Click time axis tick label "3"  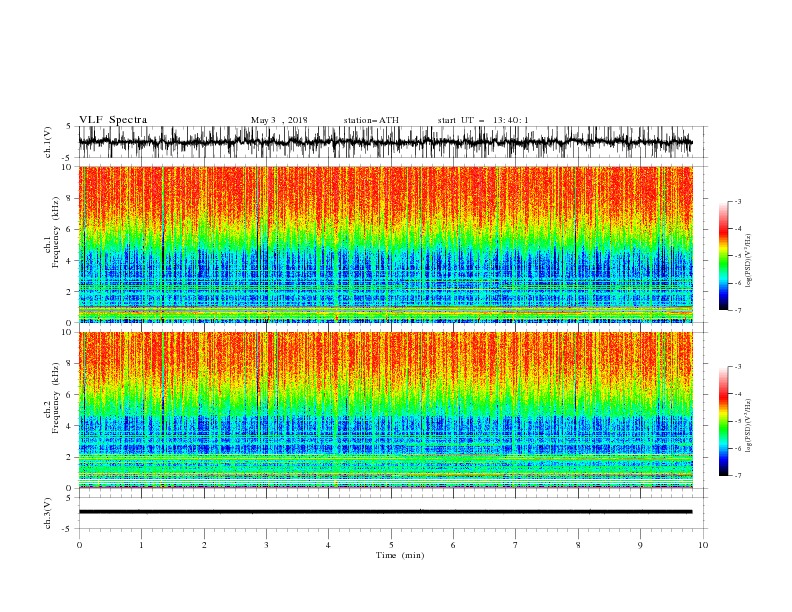tap(266, 545)
